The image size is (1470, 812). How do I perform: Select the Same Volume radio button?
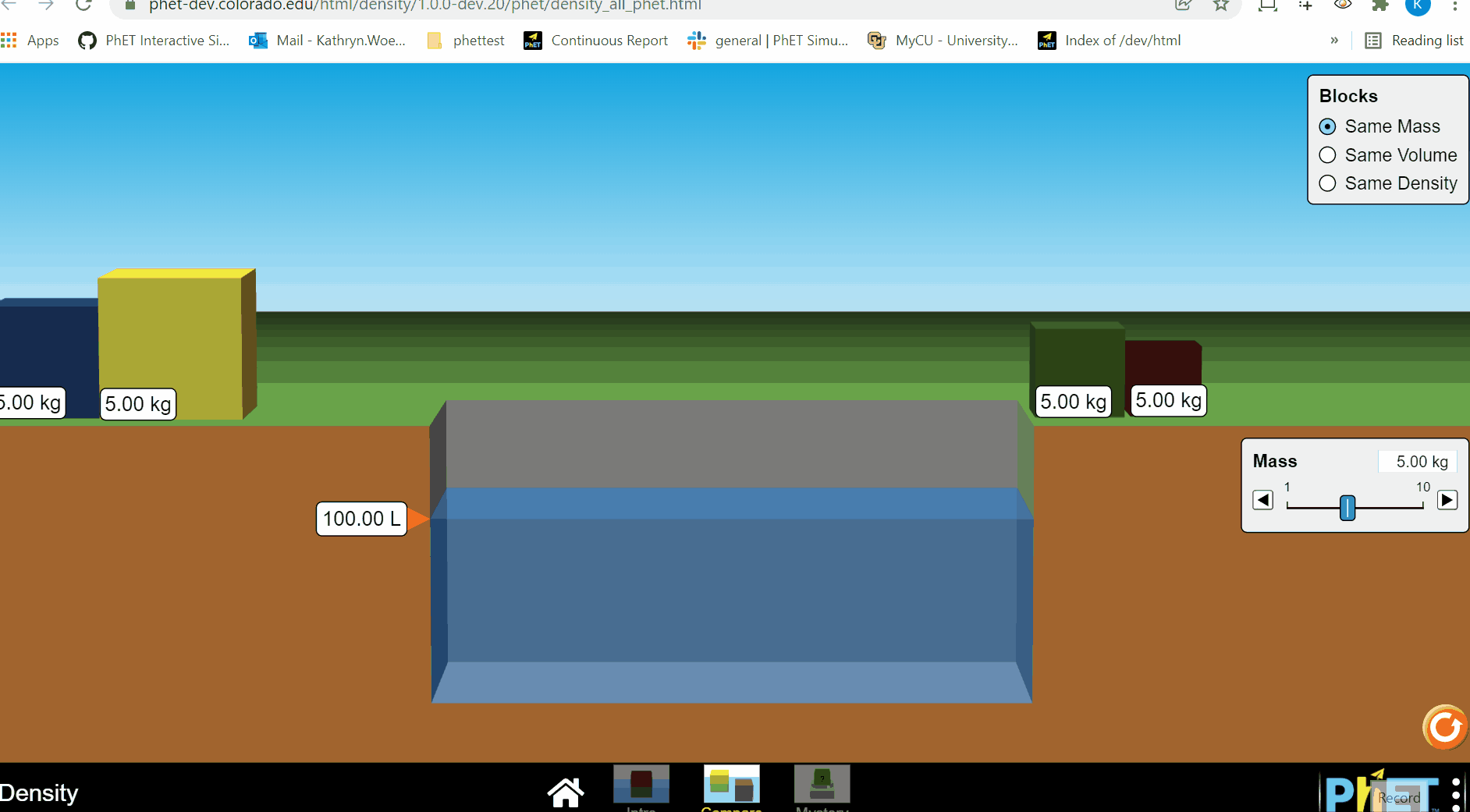1329,155
